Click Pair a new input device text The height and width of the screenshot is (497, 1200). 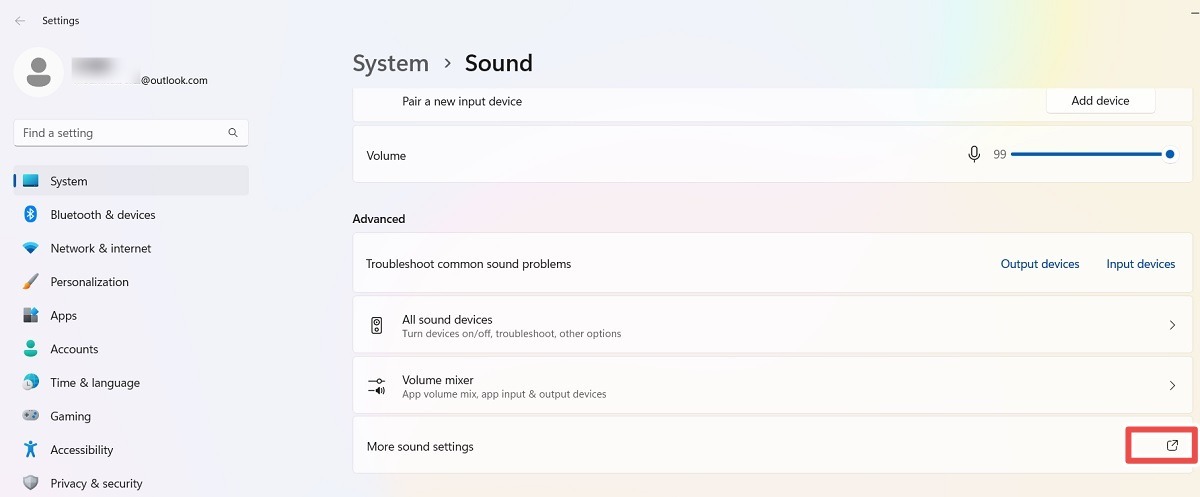click(x=462, y=101)
